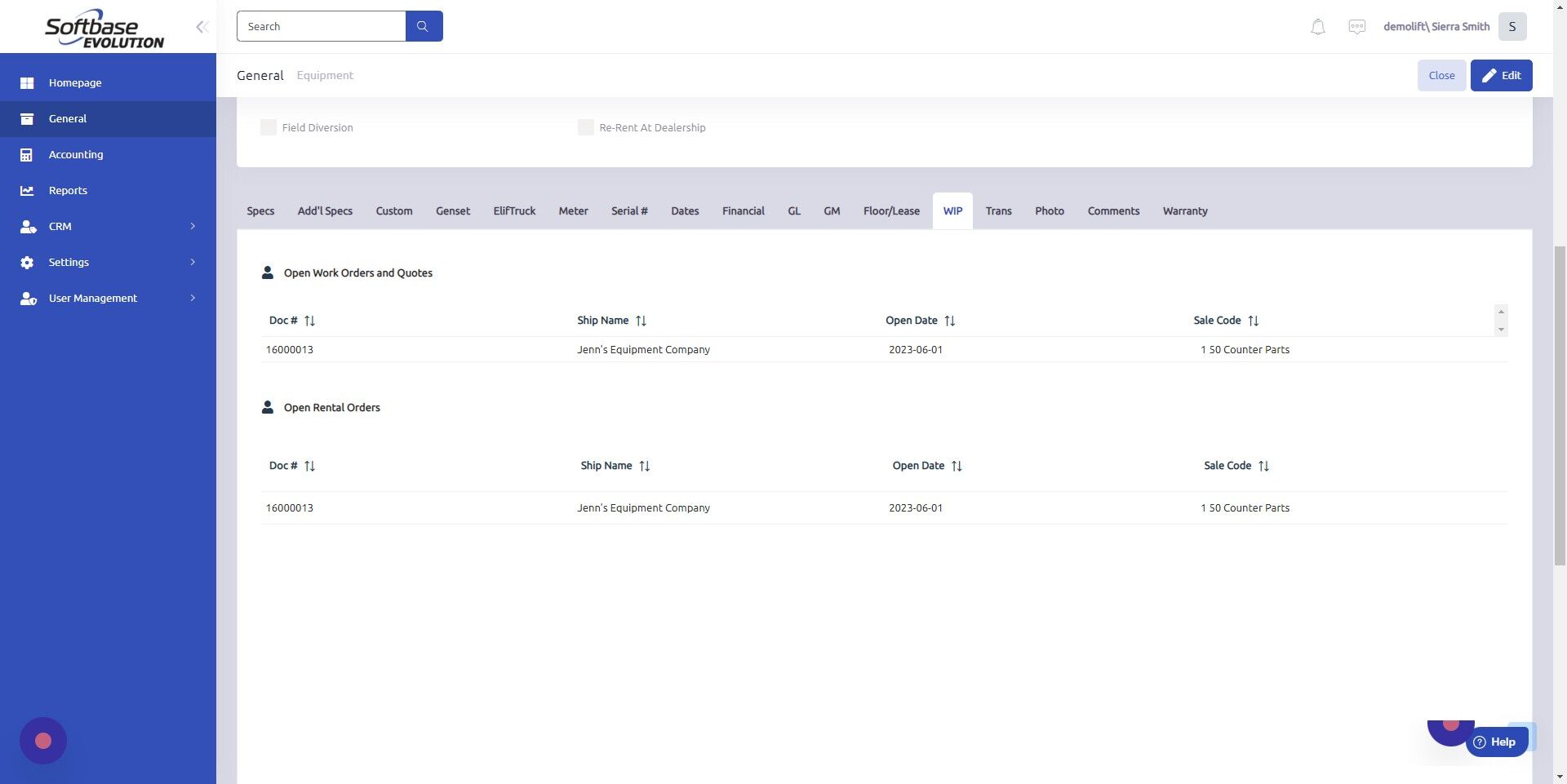Image resolution: width=1567 pixels, height=784 pixels.
Task: Toggle sorting on the Open Date column
Action: click(950, 320)
